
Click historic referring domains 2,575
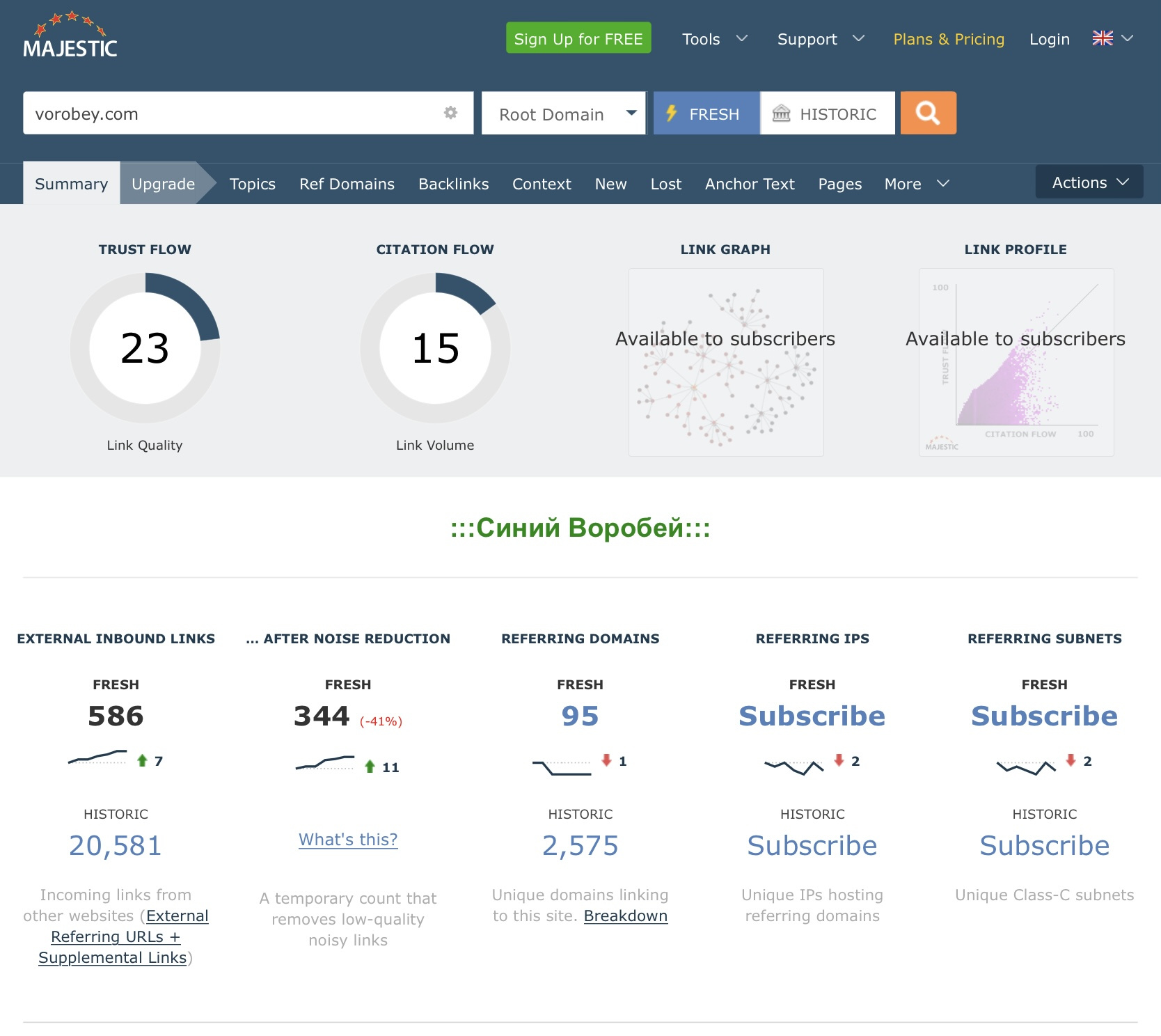[x=580, y=845]
